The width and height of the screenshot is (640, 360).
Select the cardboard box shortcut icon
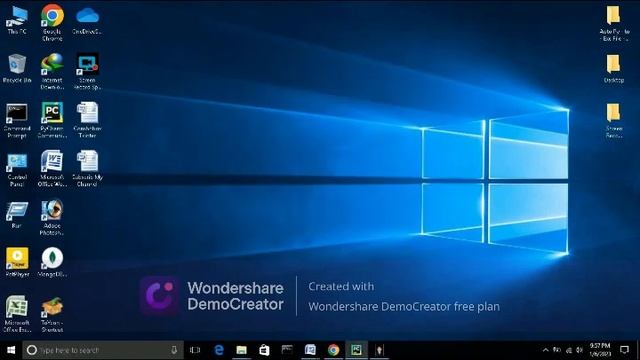(x=52, y=314)
